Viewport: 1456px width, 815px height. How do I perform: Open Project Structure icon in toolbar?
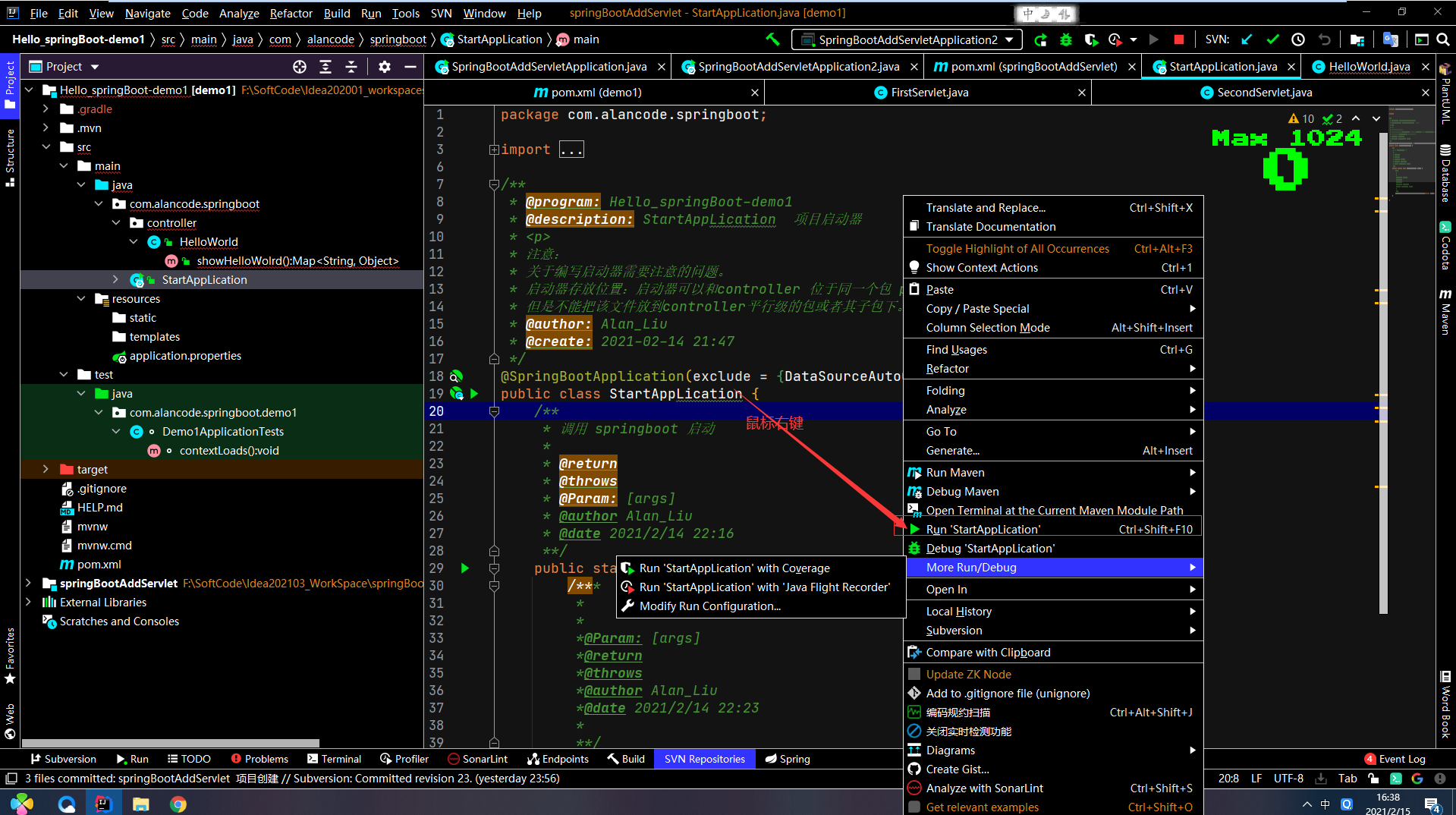tap(1357, 39)
